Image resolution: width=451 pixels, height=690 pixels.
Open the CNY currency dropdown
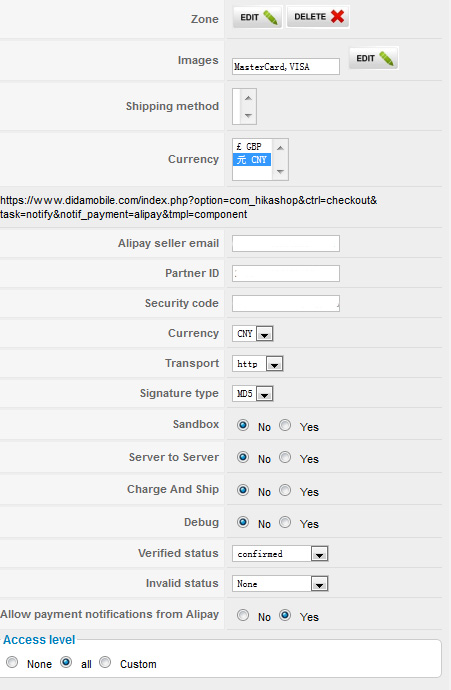coord(253,334)
